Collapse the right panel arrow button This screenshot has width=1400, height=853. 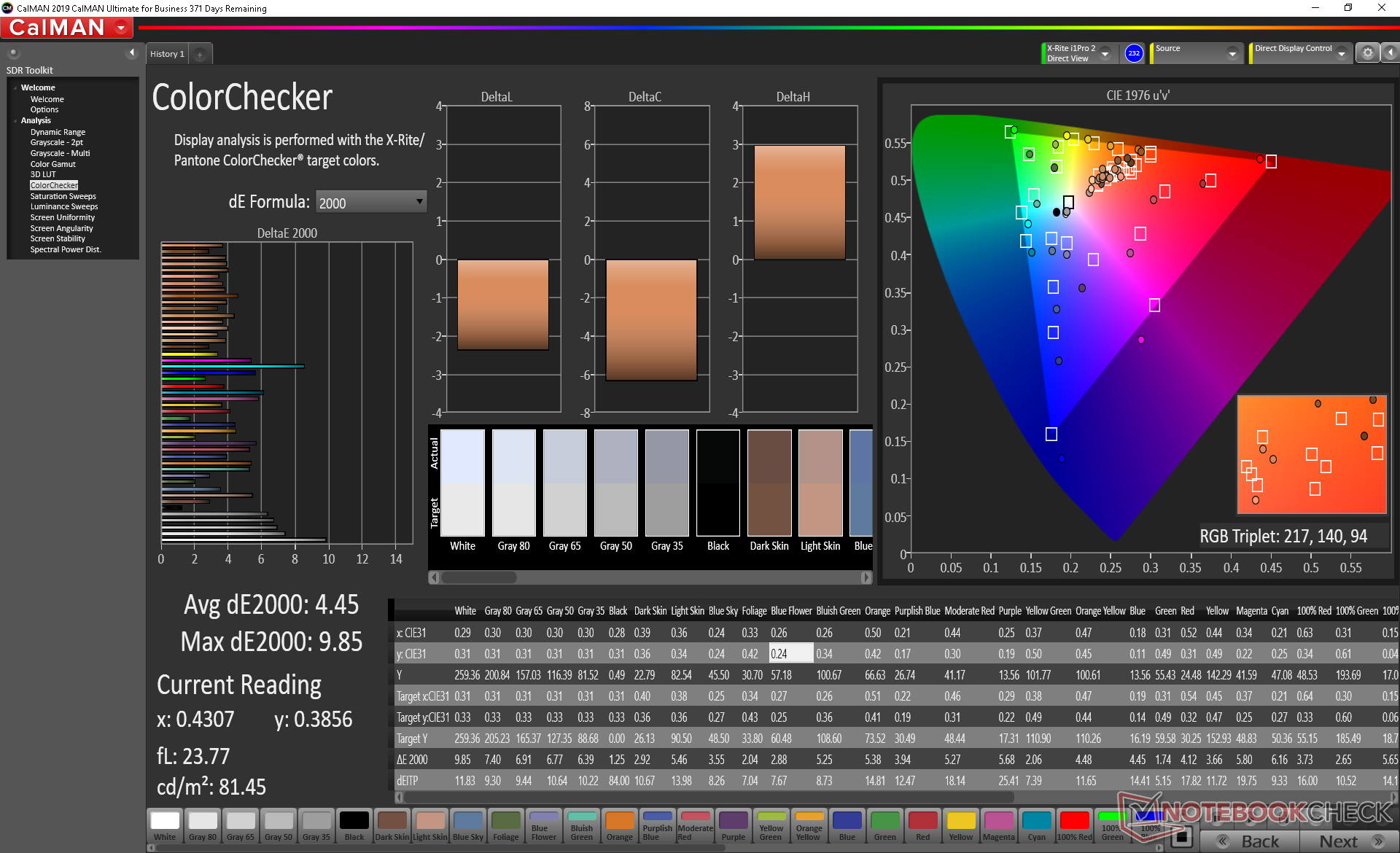pos(1391,52)
